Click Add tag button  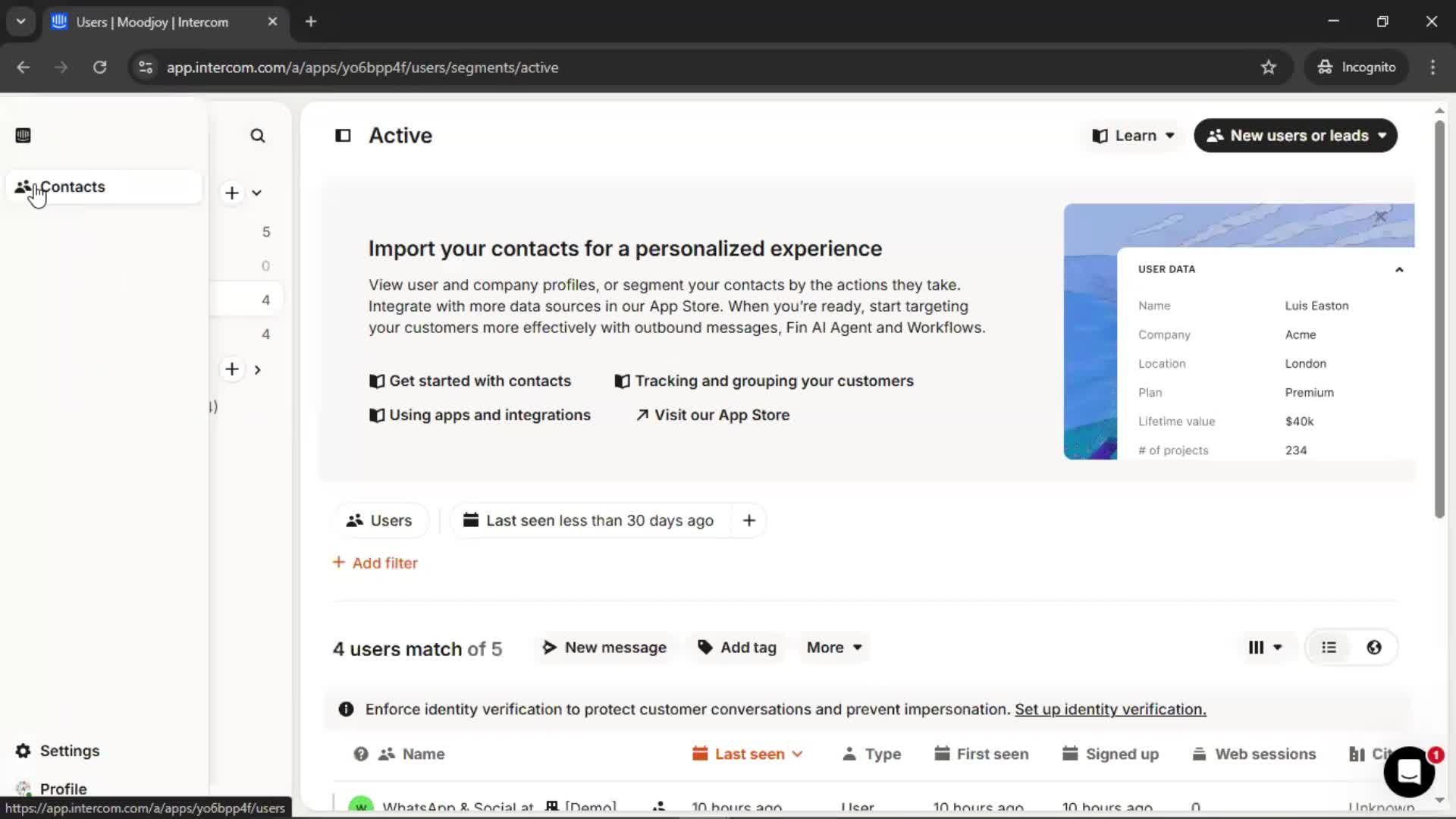click(x=738, y=648)
